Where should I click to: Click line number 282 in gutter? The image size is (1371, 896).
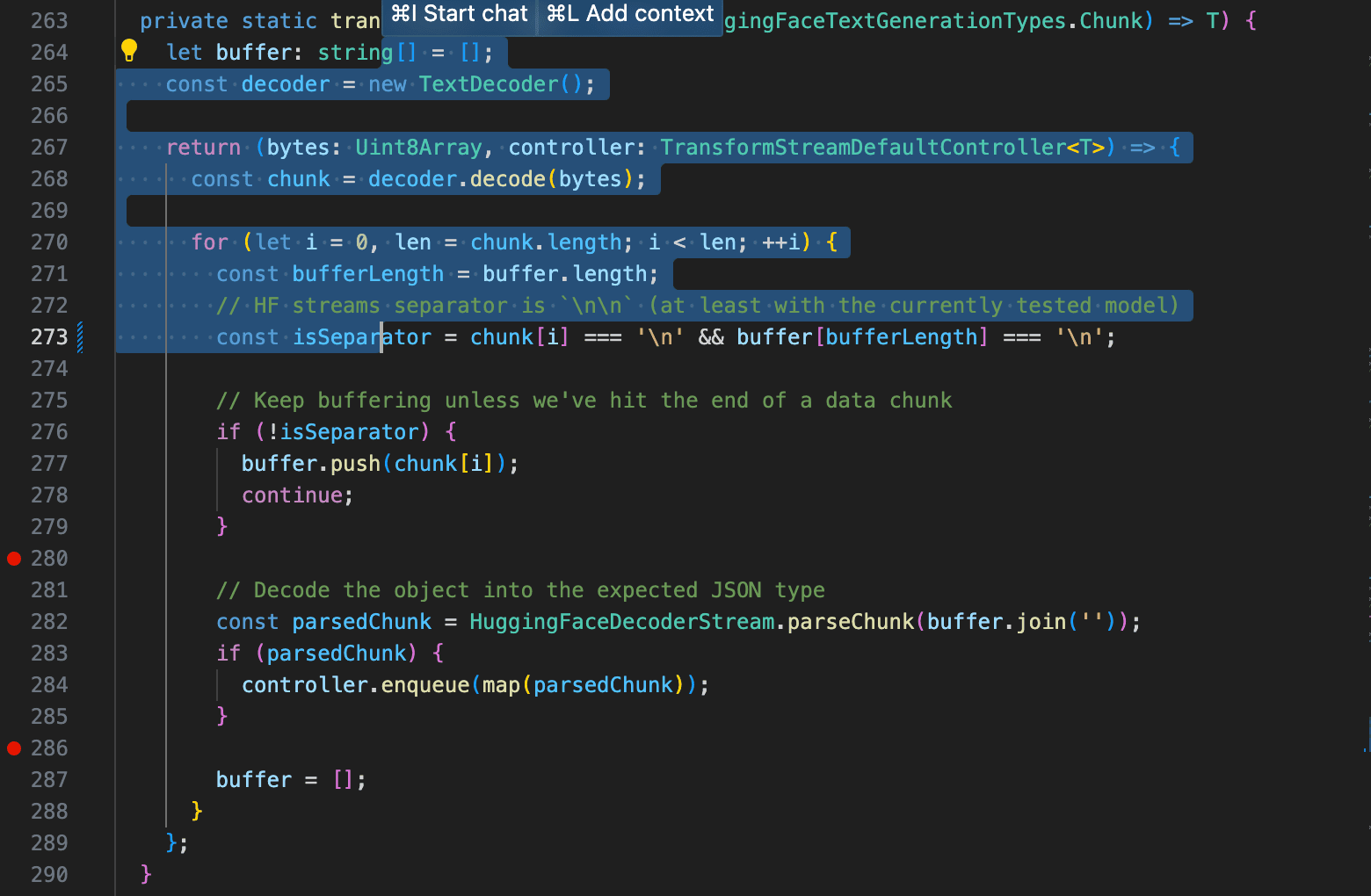(x=49, y=622)
